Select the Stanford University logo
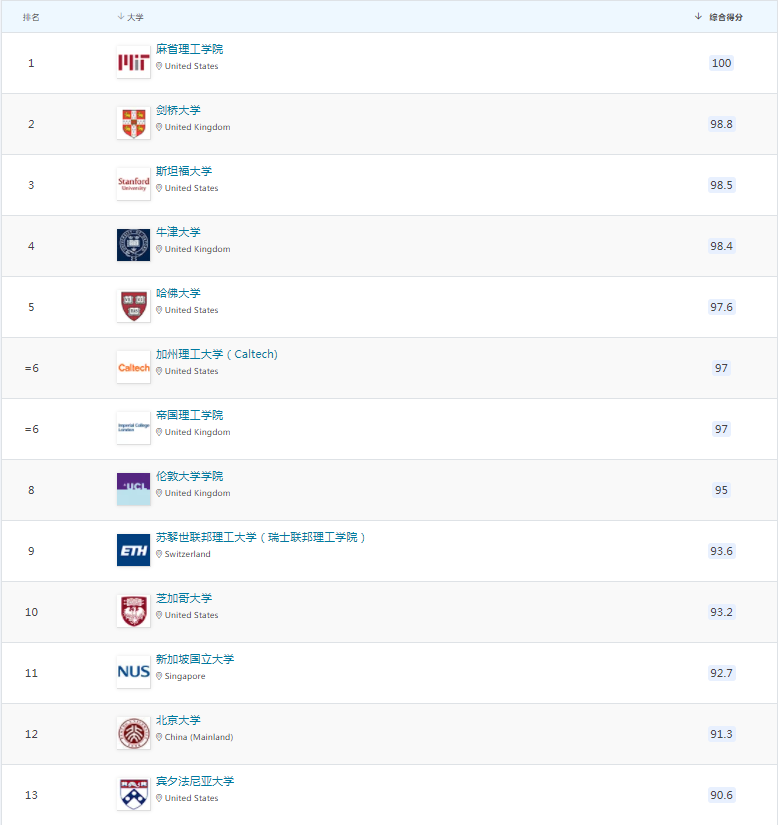Viewport: 778px width, 825px height. coord(134,185)
